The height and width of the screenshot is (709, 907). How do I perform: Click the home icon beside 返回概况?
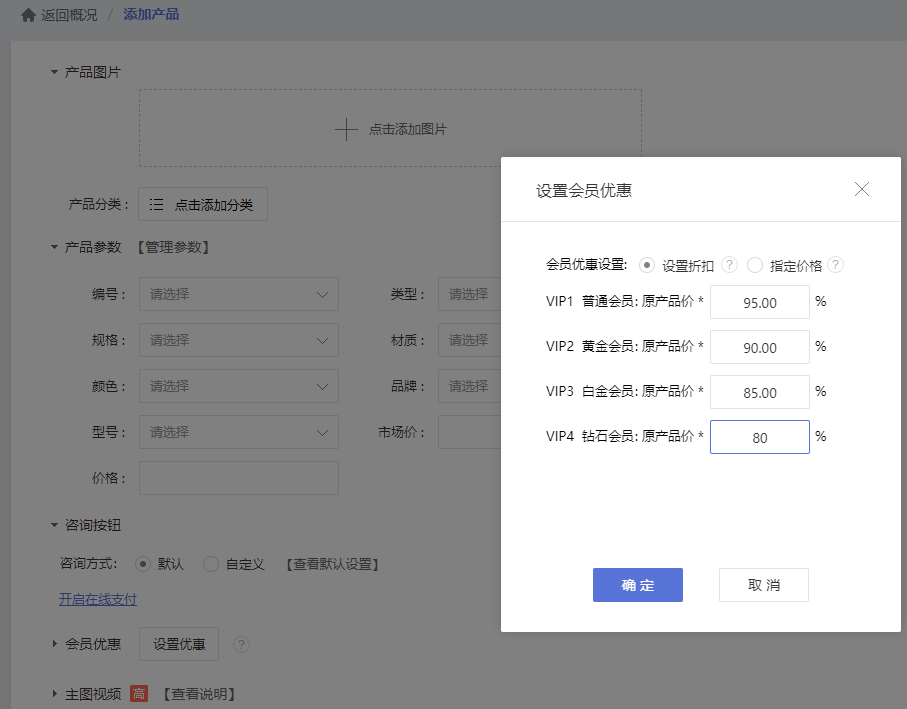point(28,15)
